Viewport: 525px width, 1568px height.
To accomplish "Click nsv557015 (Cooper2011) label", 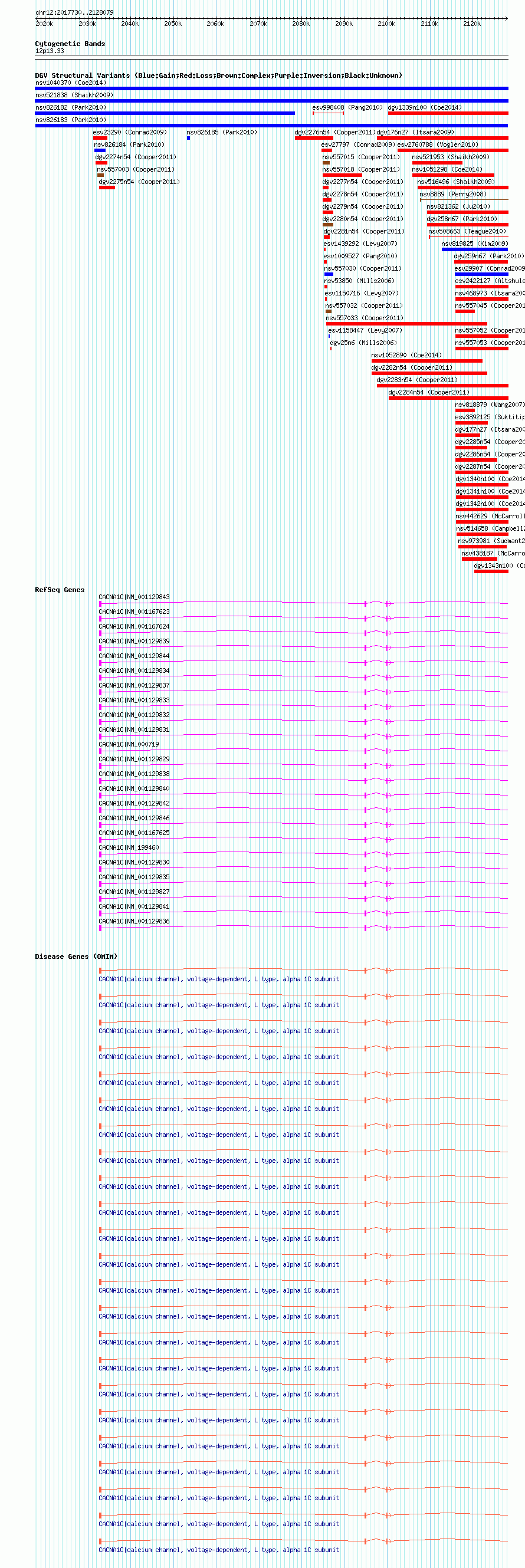I will (x=361, y=157).
